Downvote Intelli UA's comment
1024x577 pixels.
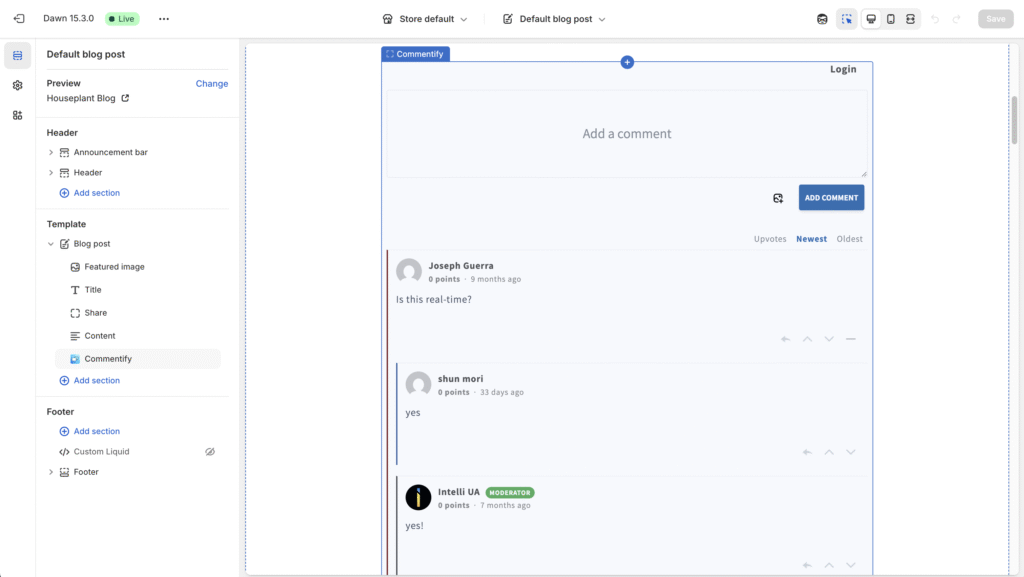850,565
